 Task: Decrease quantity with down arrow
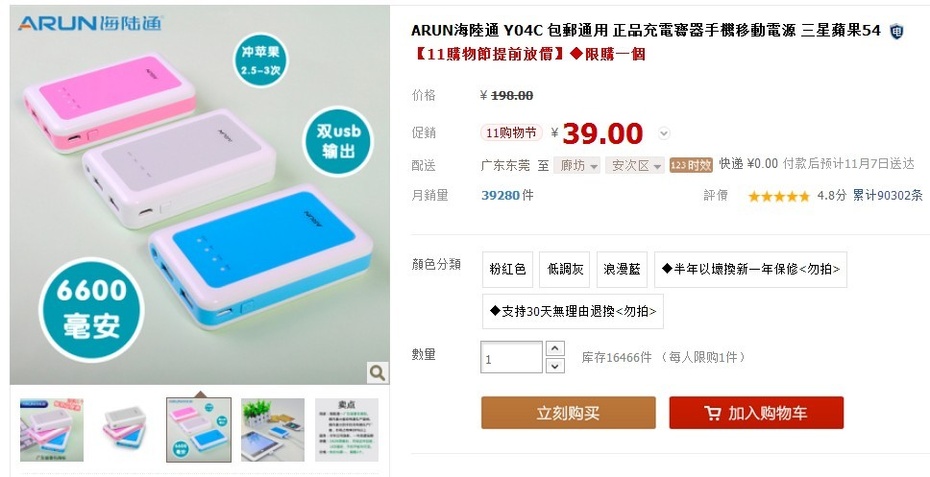(555, 366)
